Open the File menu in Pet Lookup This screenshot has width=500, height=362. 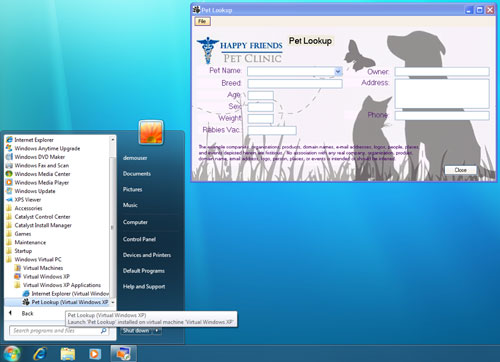[202, 21]
